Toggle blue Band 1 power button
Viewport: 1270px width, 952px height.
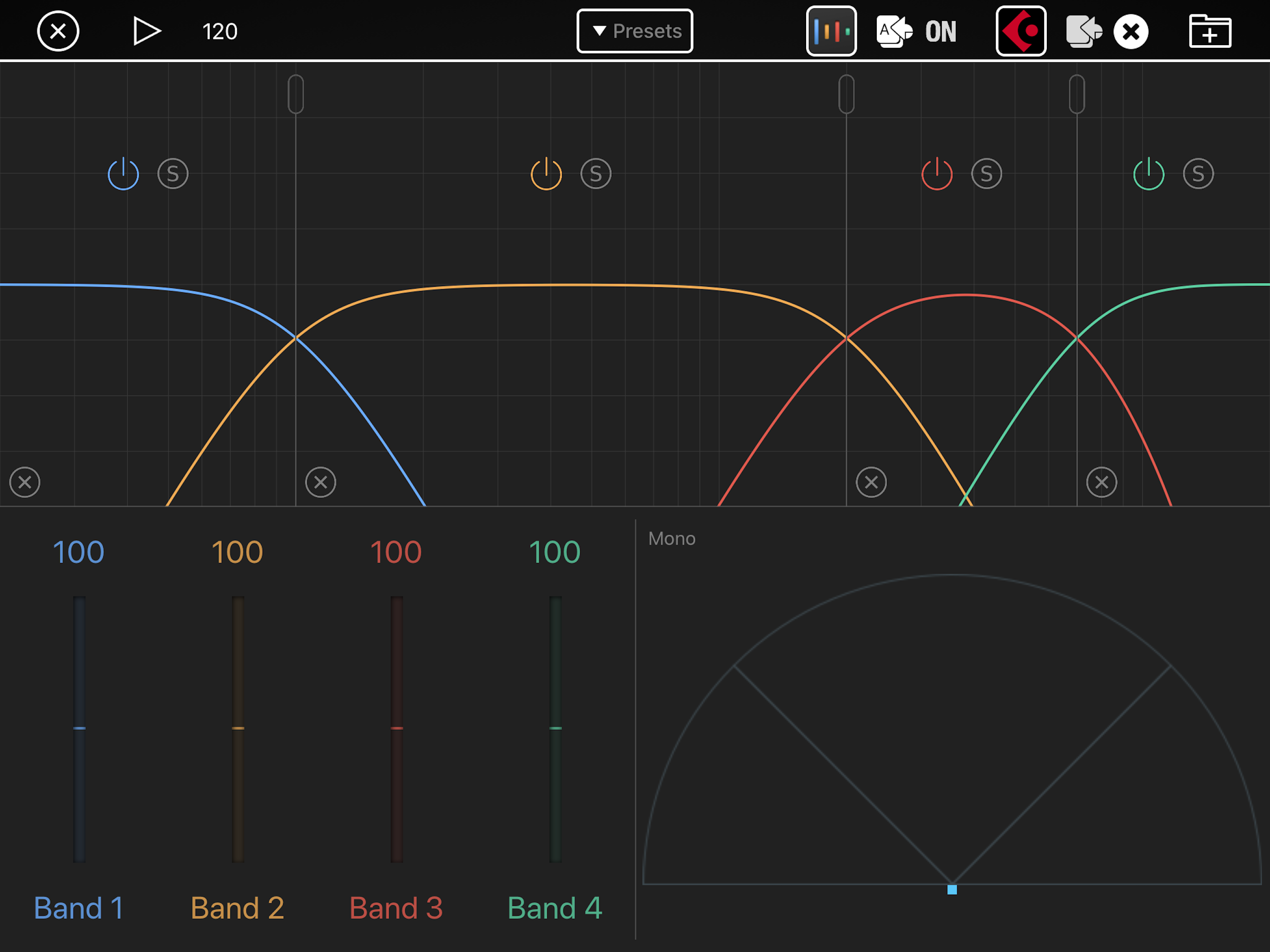pyautogui.click(x=124, y=174)
